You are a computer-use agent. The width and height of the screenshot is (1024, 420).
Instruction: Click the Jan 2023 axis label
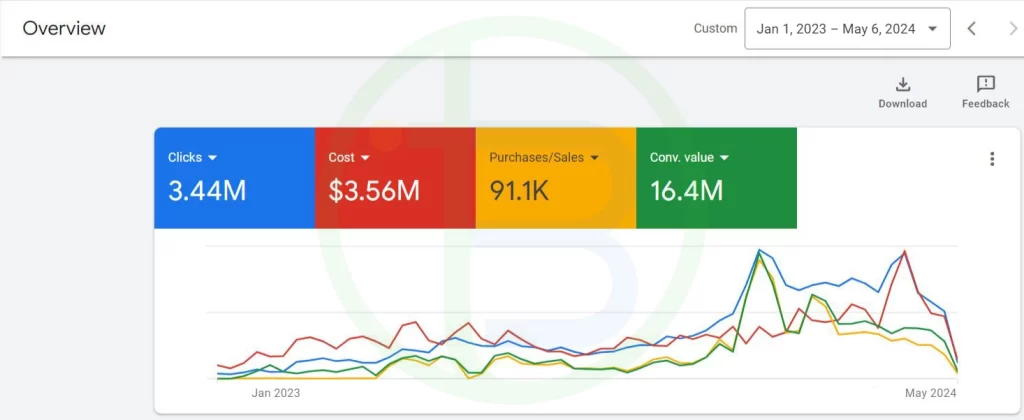(275, 393)
